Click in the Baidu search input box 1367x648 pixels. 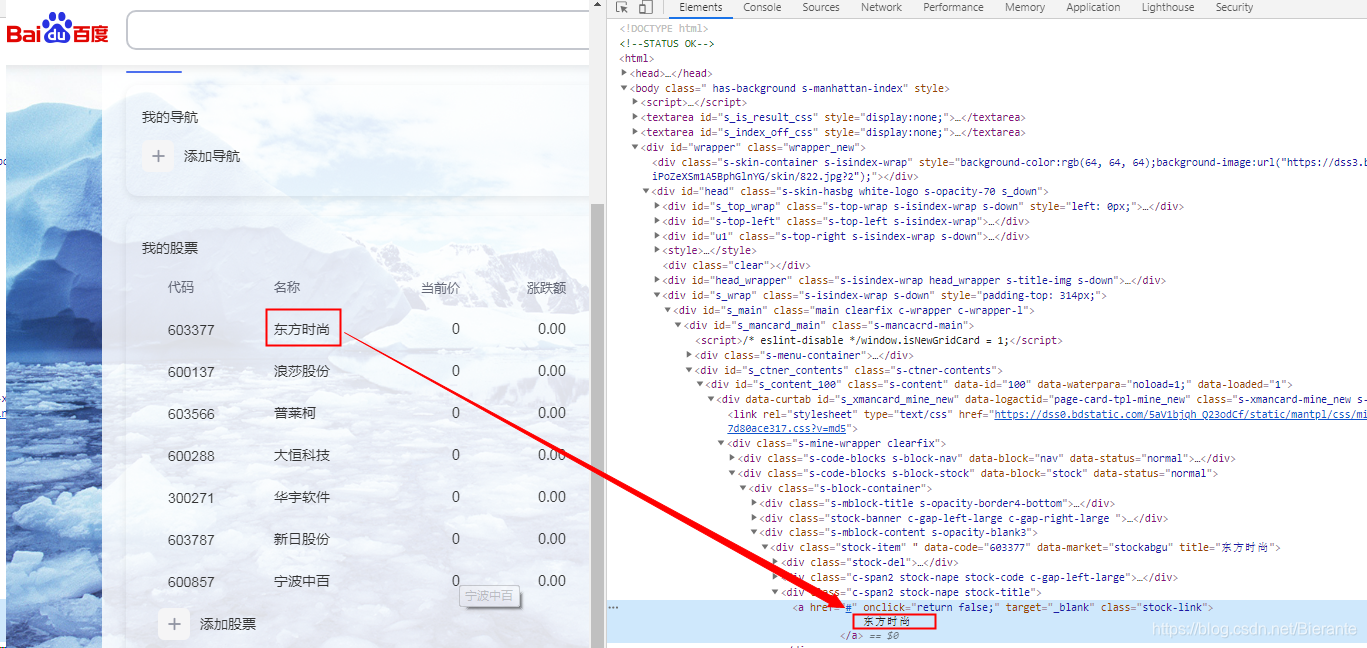[360, 30]
